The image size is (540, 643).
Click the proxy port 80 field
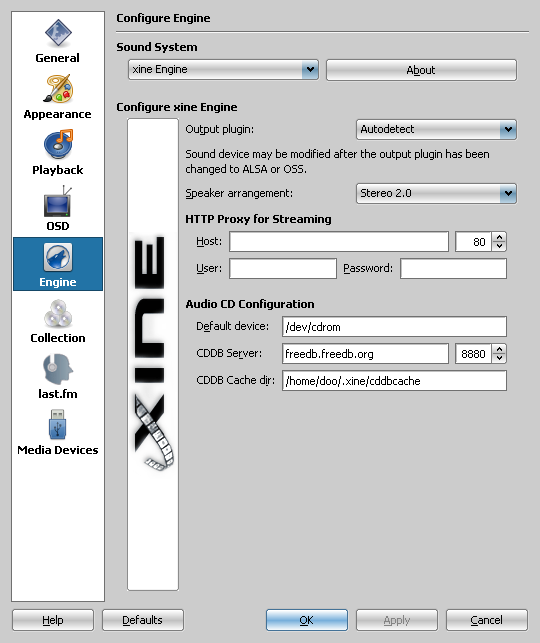click(x=473, y=242)
